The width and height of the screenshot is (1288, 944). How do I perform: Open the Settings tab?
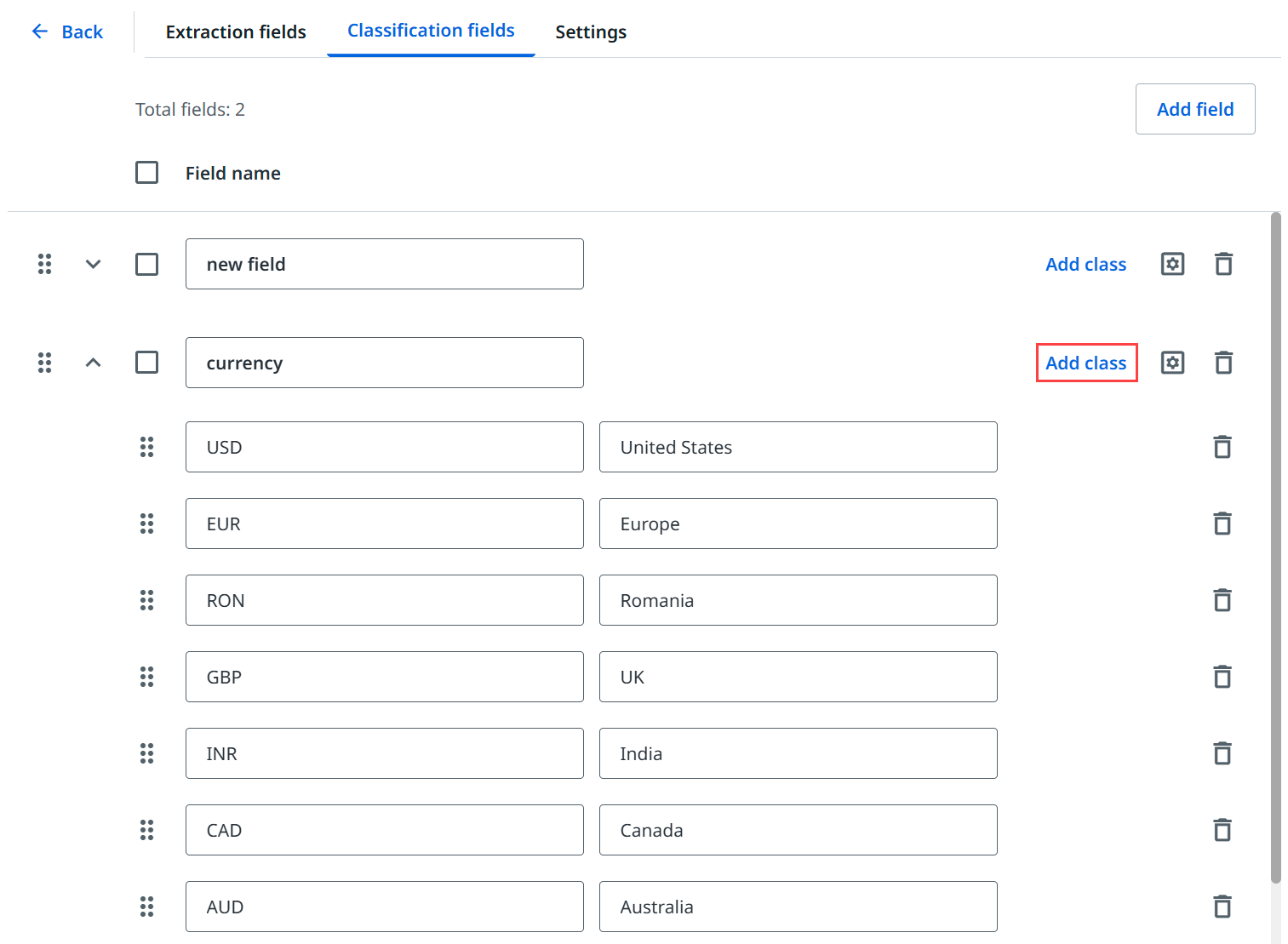click(x=591, y=32)
